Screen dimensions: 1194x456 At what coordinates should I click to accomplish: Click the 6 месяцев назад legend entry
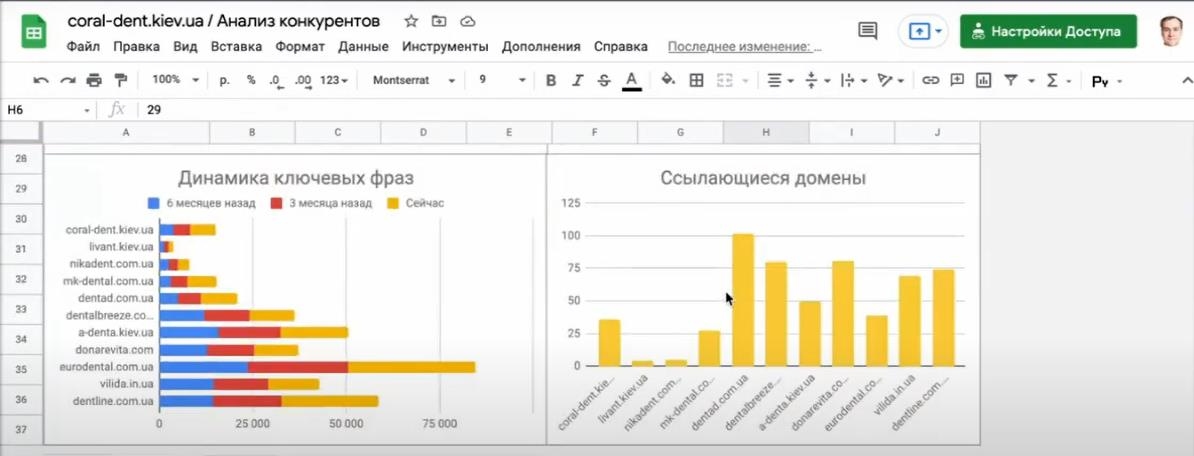pyautogui.click(x=201, y=203)
